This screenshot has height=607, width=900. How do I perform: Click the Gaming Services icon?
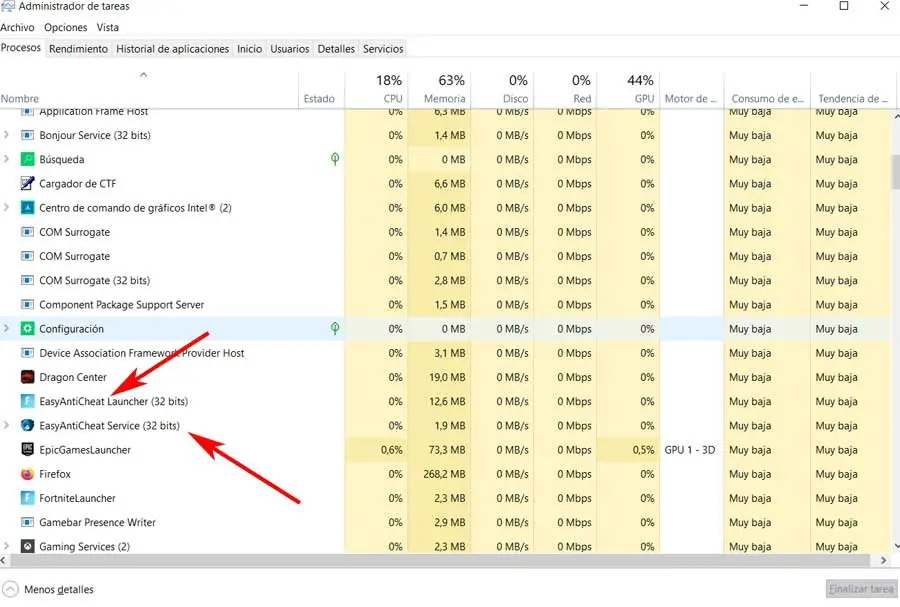(x=27, y=547)
